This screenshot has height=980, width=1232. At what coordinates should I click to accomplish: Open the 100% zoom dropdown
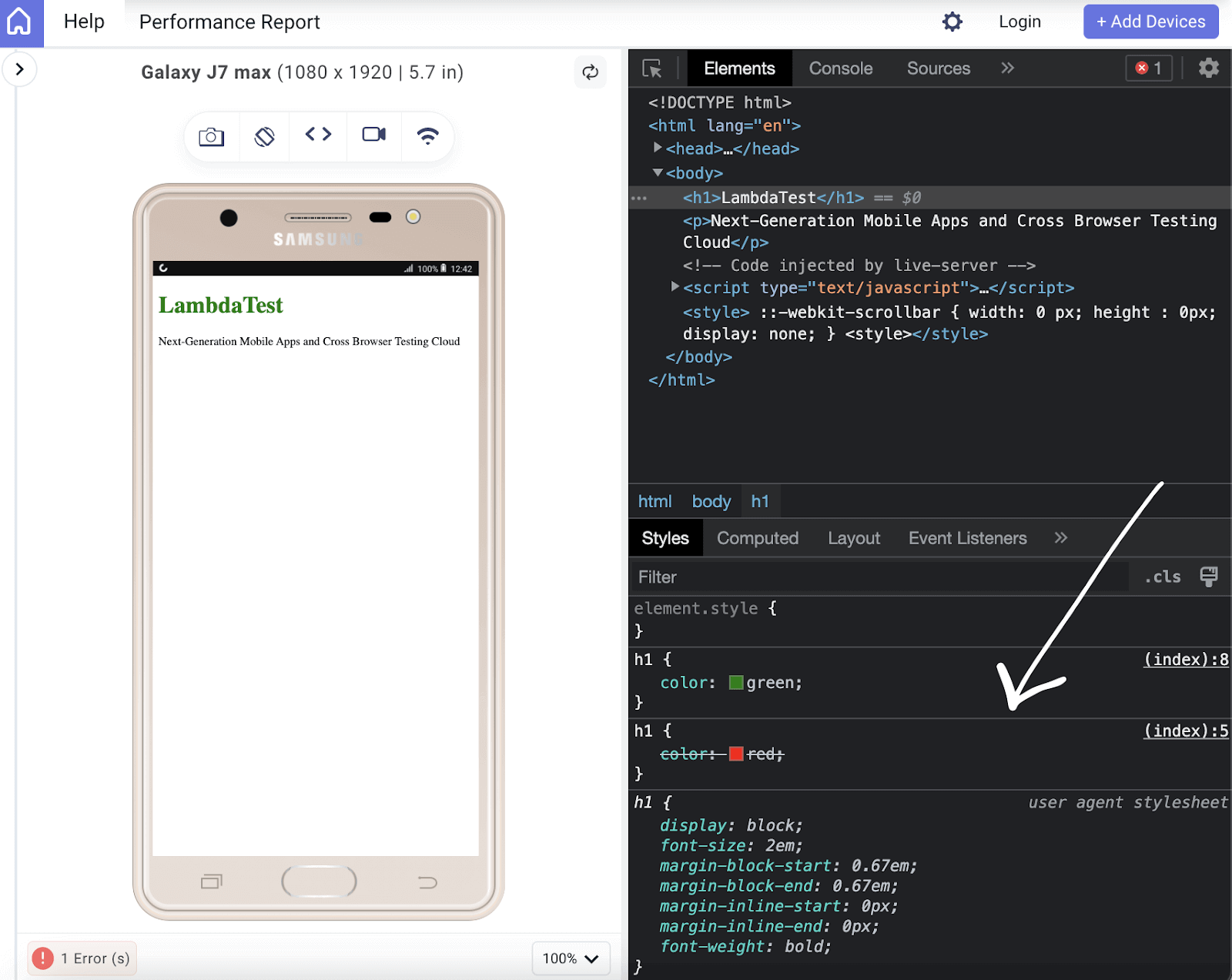tap(571, 958)
